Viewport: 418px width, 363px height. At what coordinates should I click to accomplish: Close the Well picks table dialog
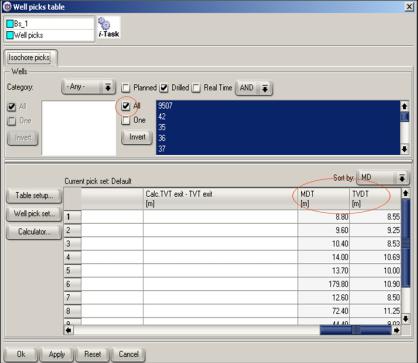[409, 7]
